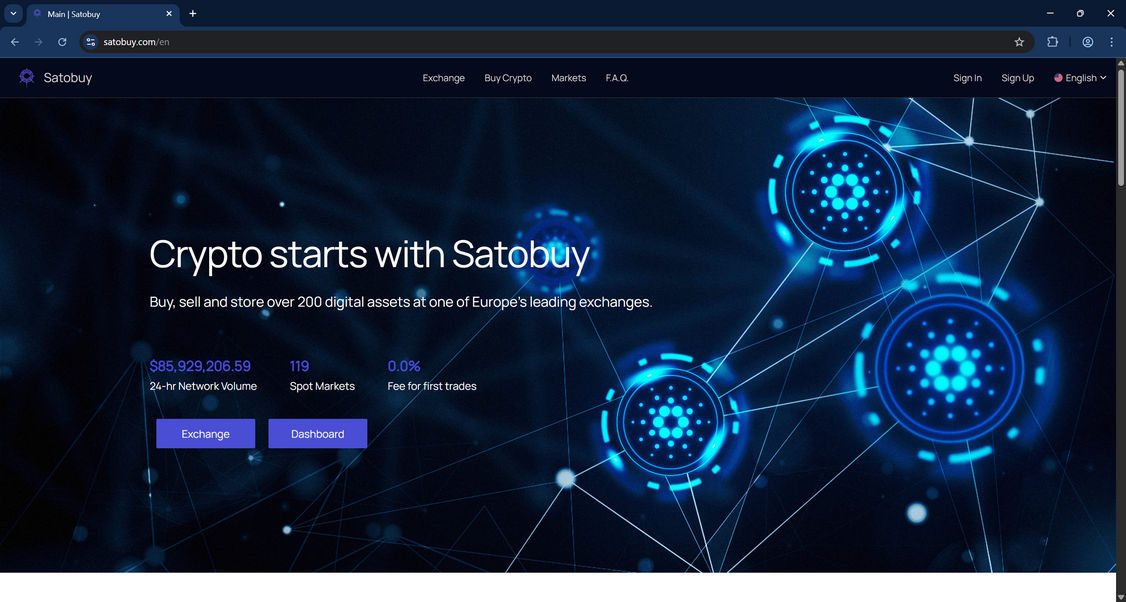The image size is (1126, 602).
Task: Go back to previous page
Action: [15, 42]
